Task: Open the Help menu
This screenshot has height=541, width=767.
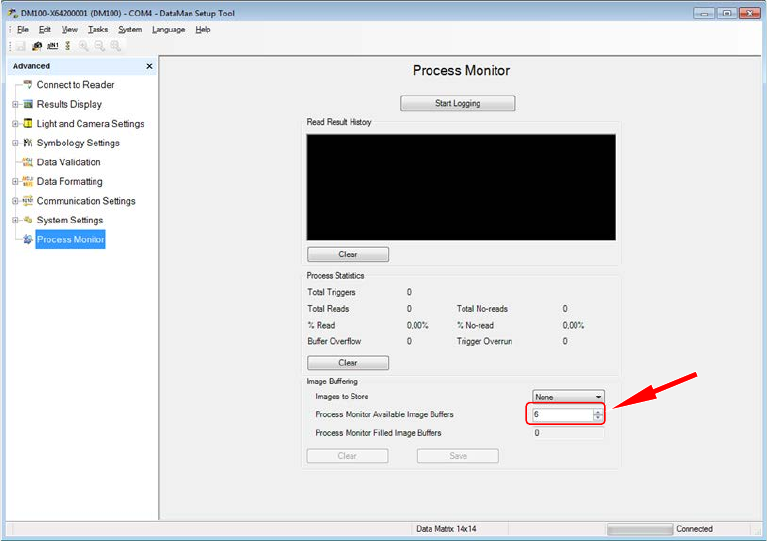Action: [203, 29]
